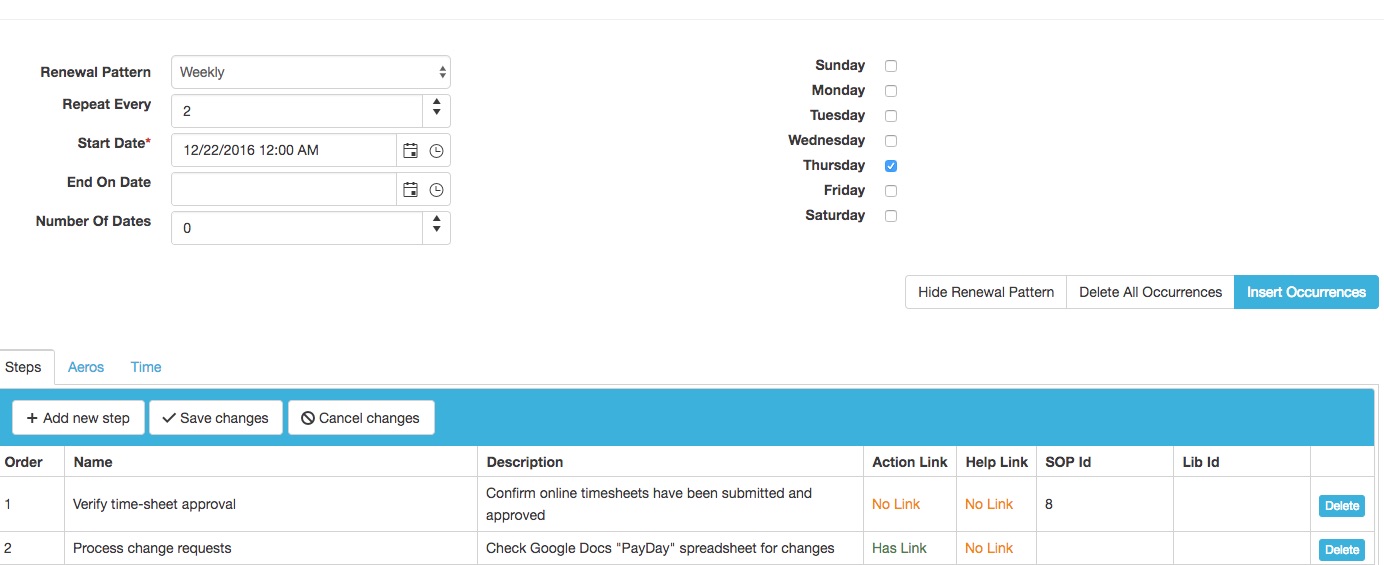The height and width of the screenshot is (565, 1384).
Task: Check the Tuesday checkbox
Action: (x=891, y=116)
